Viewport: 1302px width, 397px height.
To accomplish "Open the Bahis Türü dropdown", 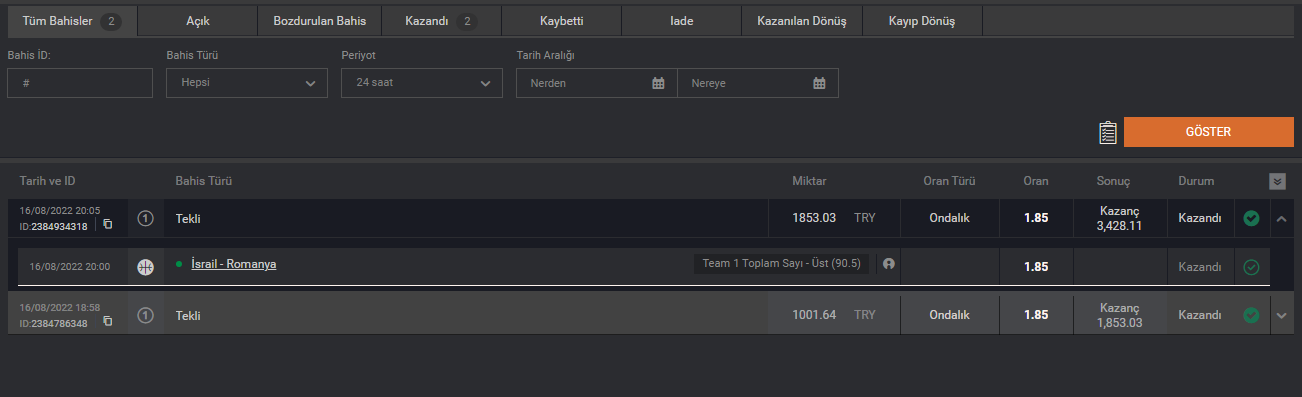I will 247,83.
